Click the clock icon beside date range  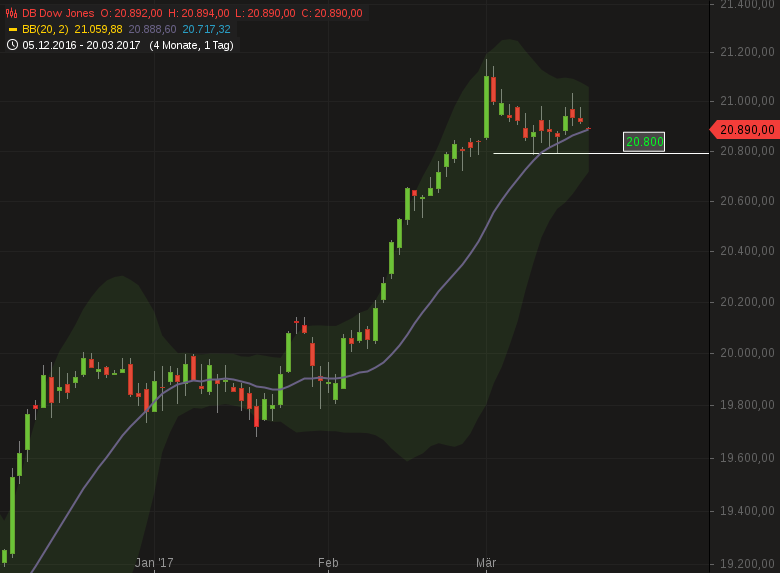[x=12, y=45]
